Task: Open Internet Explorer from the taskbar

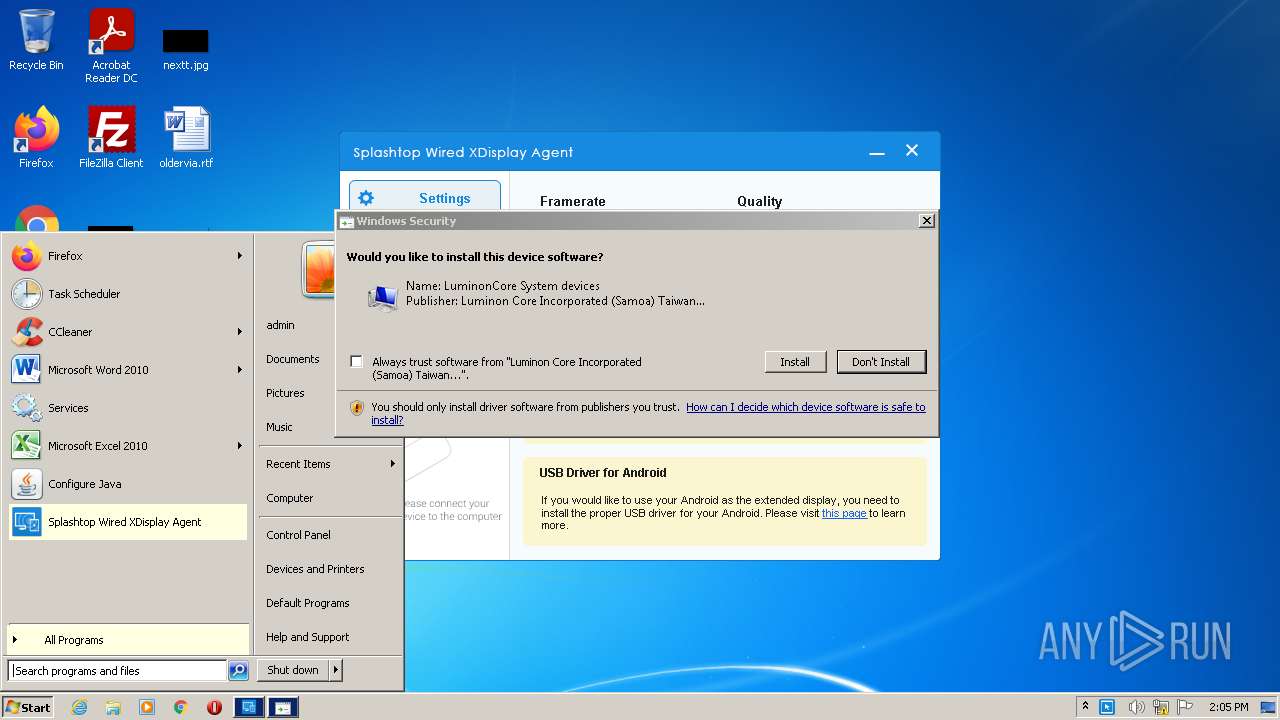Action: tap(80, 707)
